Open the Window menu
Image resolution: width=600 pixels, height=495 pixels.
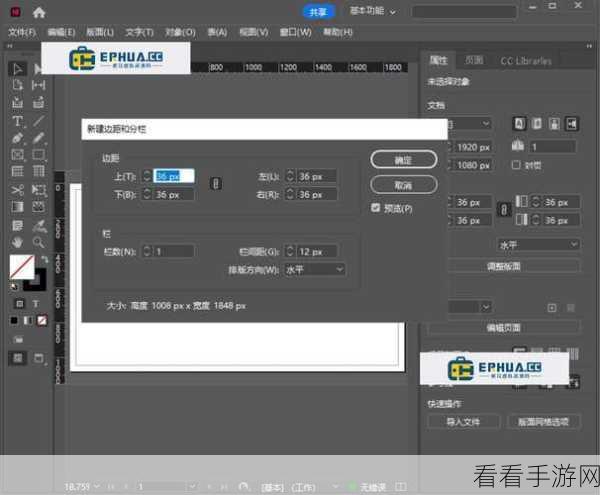(x=295, y=32)
